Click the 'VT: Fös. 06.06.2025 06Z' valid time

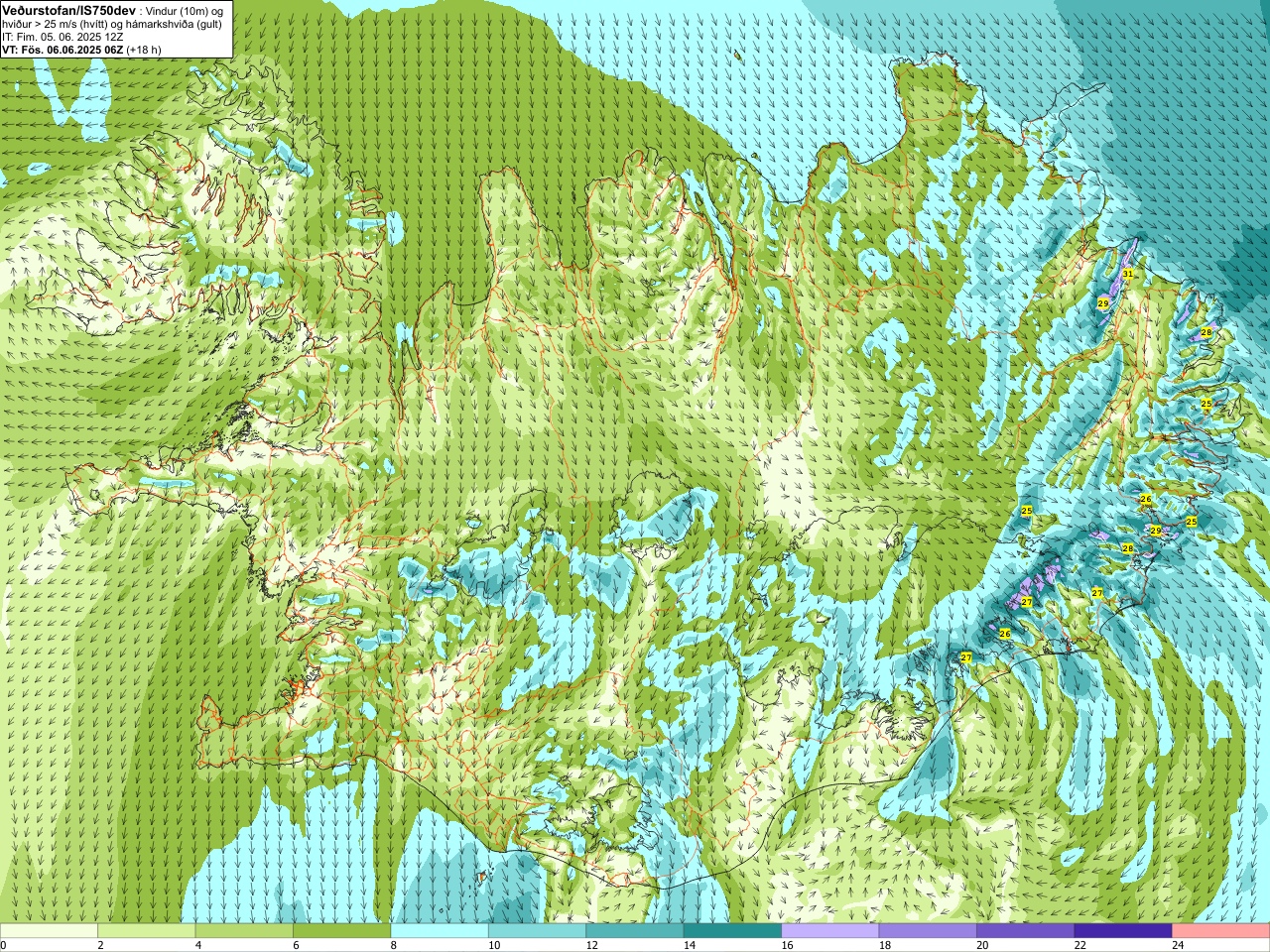pyautogui.click(x=63, y=50)
